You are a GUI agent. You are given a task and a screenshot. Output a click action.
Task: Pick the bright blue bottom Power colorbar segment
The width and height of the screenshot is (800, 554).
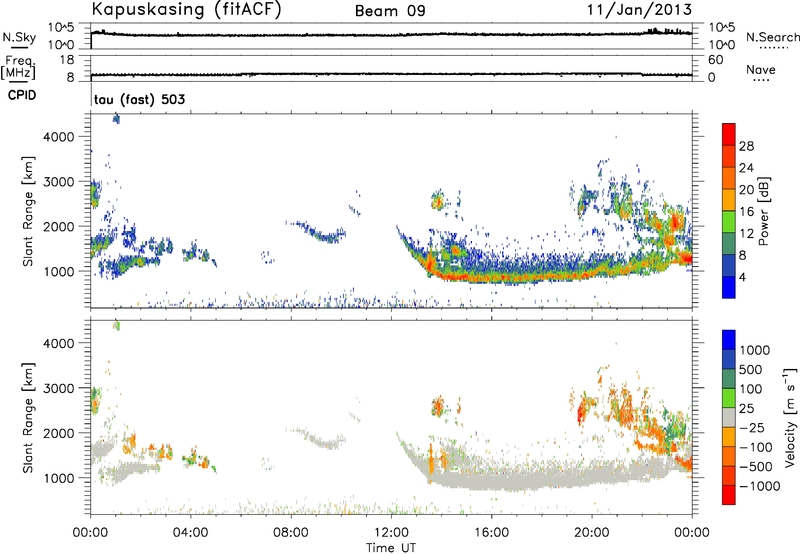tap(729, 288)
